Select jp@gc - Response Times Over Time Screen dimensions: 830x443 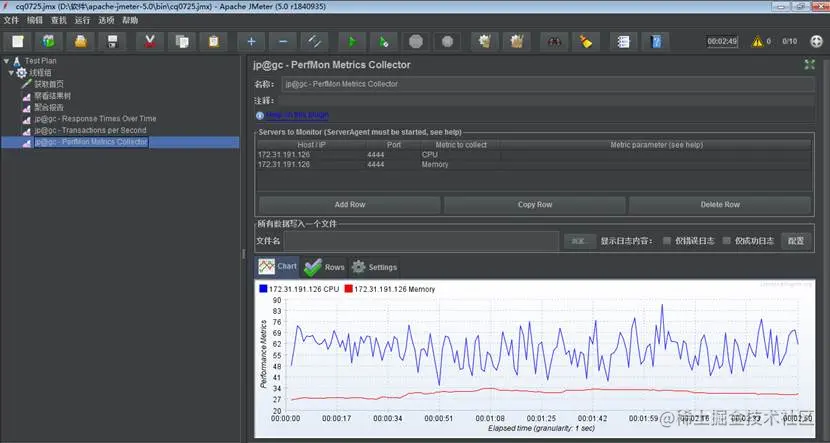point(95,119)
